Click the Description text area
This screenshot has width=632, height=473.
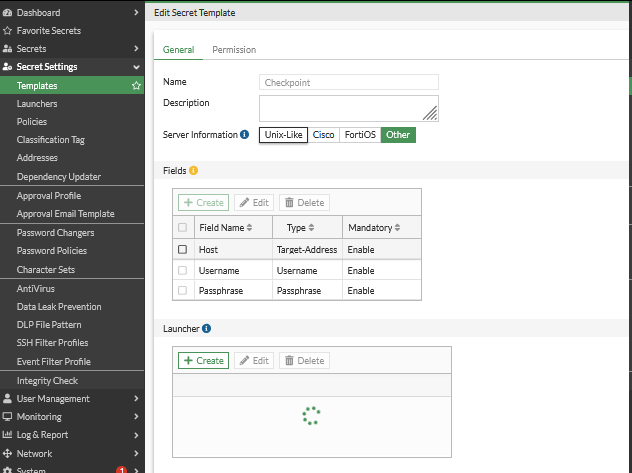point(349,108)
